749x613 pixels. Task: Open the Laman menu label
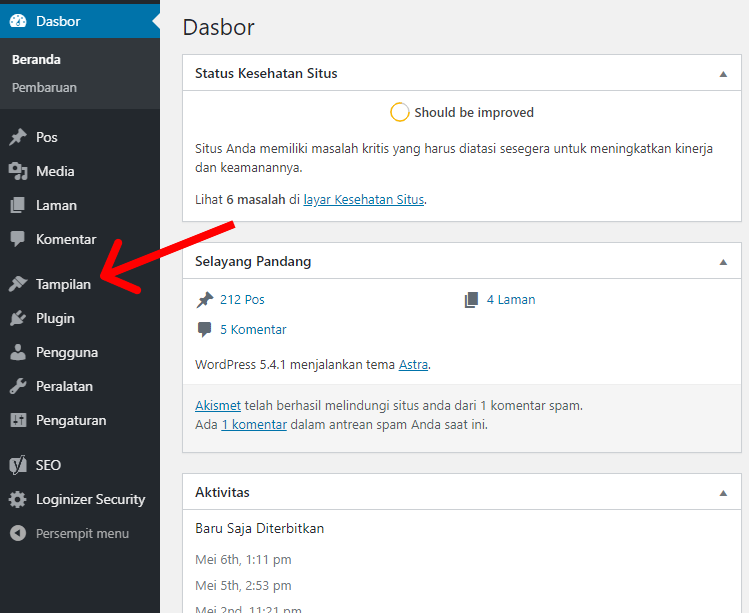[x=56, y=205]
